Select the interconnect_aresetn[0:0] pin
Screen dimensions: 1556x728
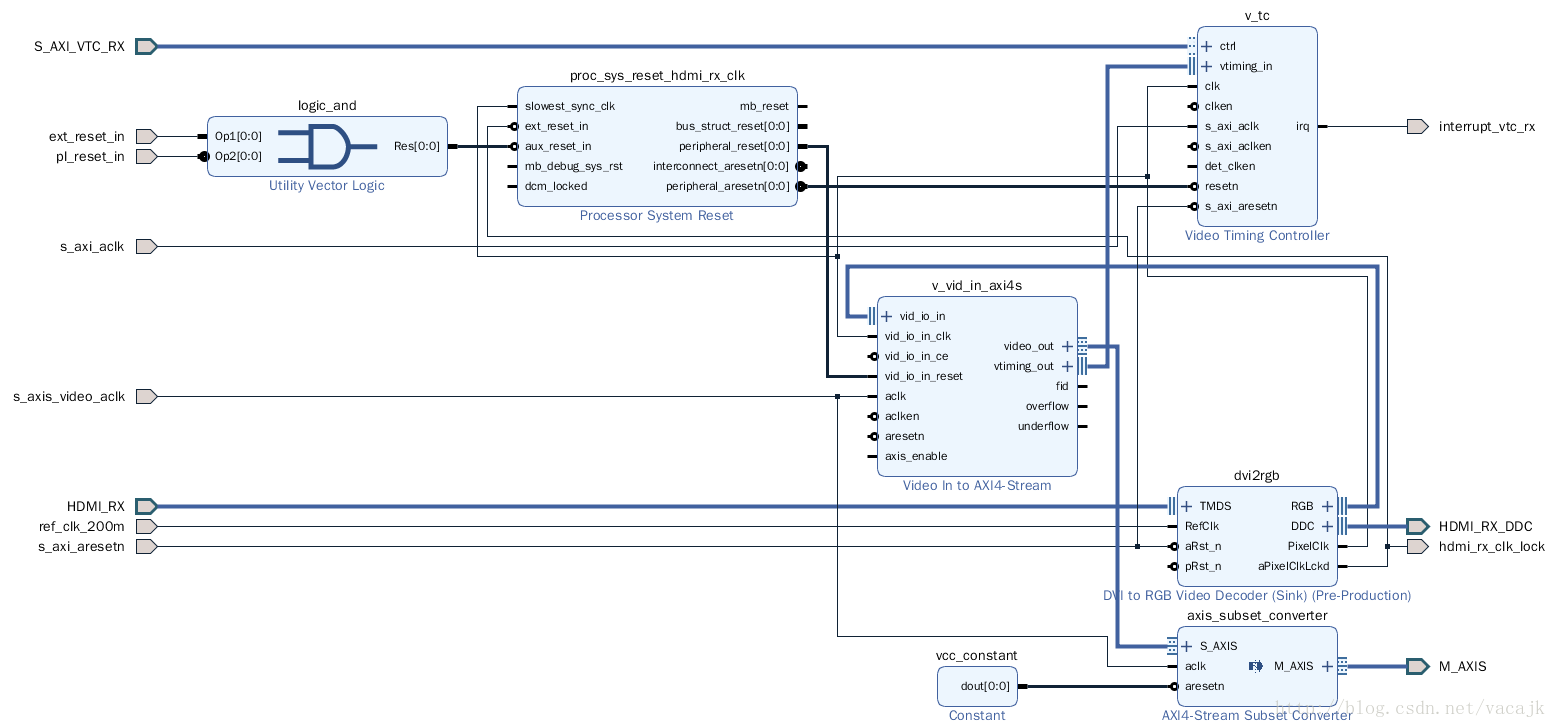click(x=721, y=166)
